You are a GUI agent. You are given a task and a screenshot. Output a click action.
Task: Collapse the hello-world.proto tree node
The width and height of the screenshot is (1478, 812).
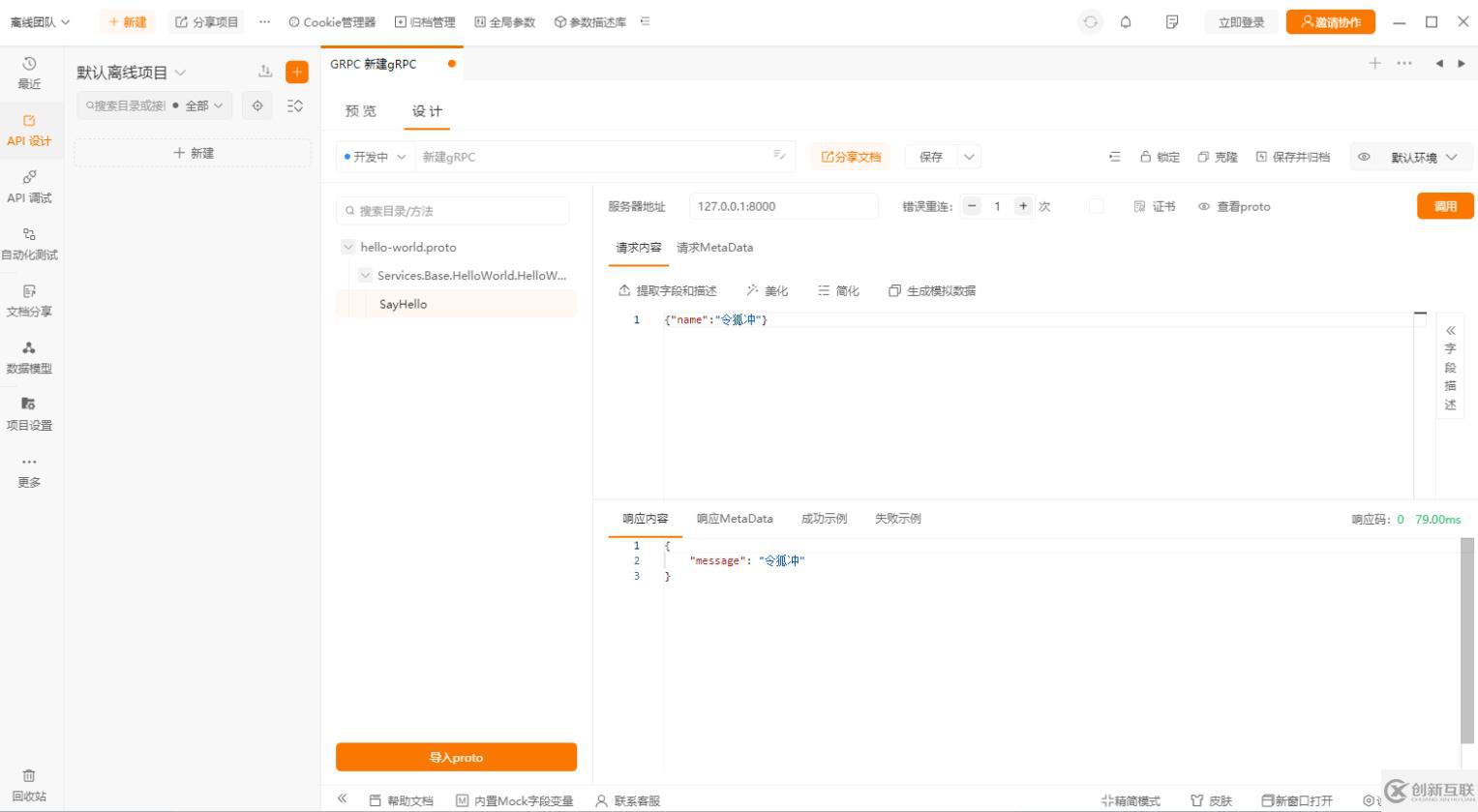point(347,247)
